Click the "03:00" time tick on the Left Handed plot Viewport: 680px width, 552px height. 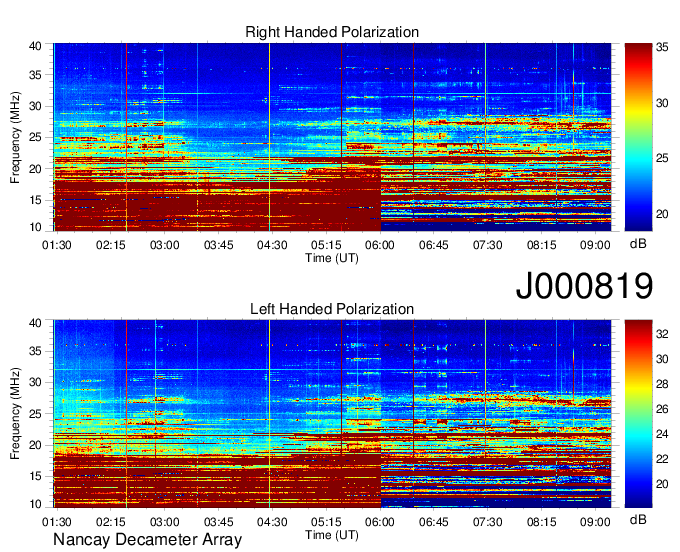[164, 522]
